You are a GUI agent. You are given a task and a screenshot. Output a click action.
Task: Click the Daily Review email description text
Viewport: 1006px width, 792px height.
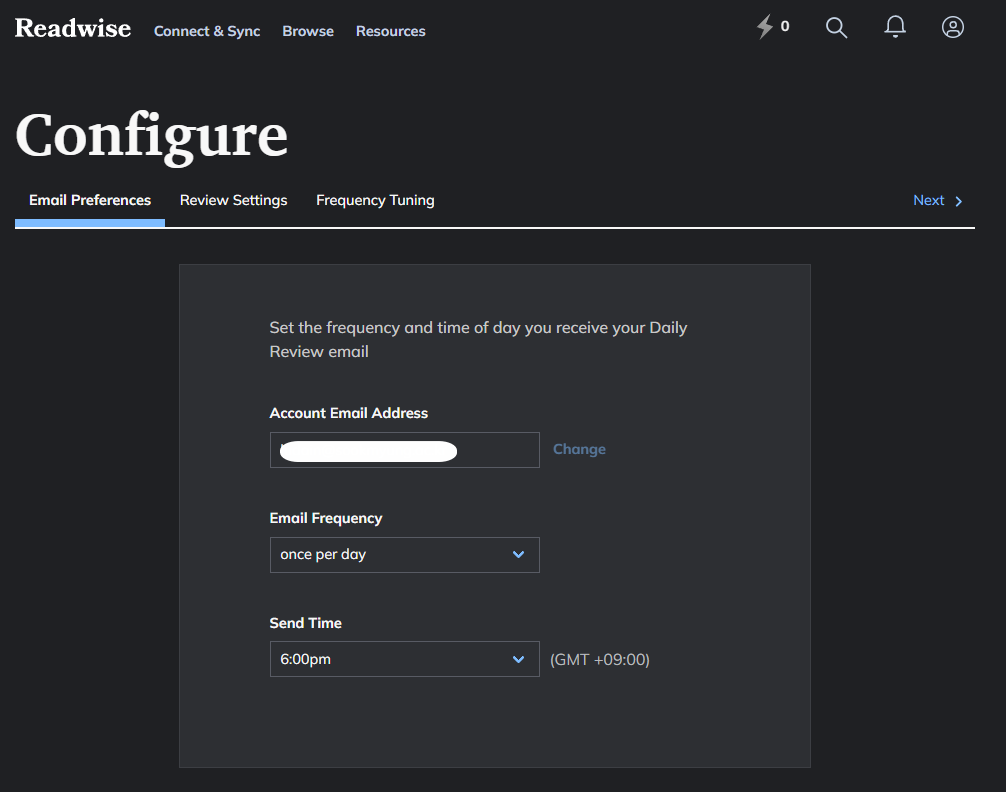478,340
